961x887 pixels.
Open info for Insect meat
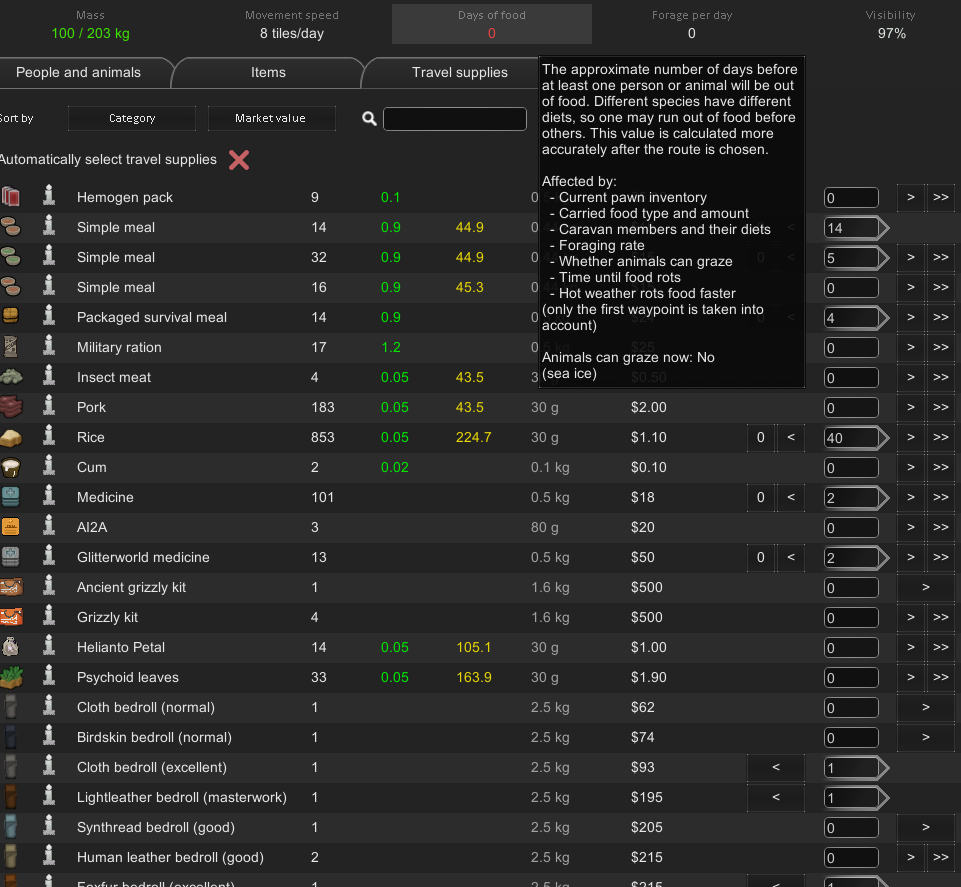(49, 377)
